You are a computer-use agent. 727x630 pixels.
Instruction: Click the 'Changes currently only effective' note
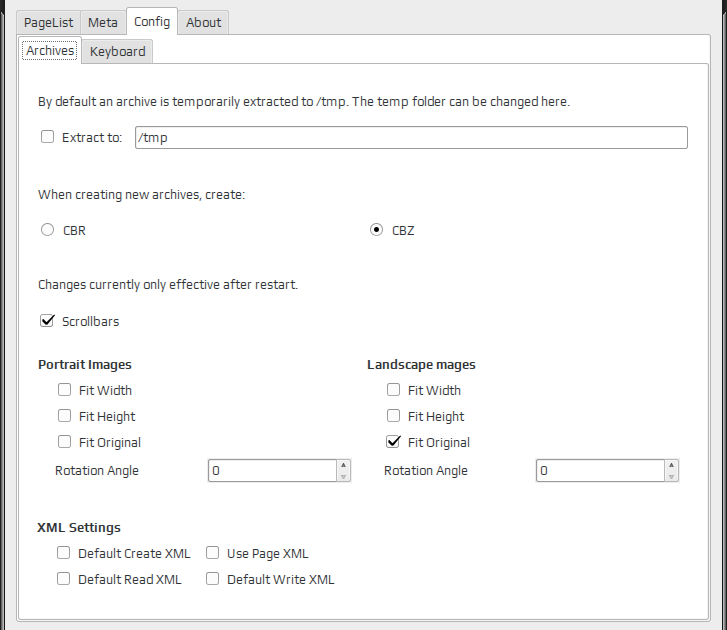168,285
